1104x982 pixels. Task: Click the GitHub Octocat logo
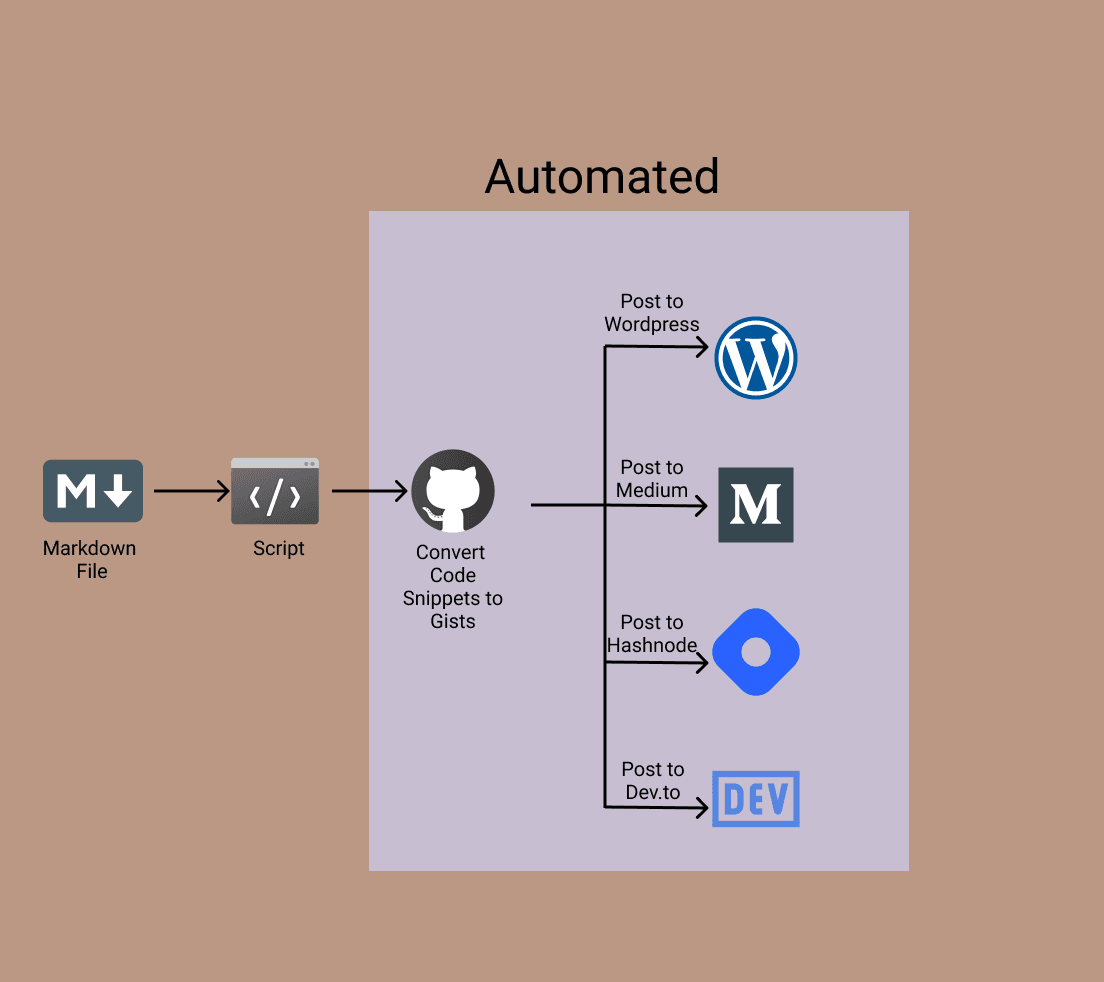point(453,491)
